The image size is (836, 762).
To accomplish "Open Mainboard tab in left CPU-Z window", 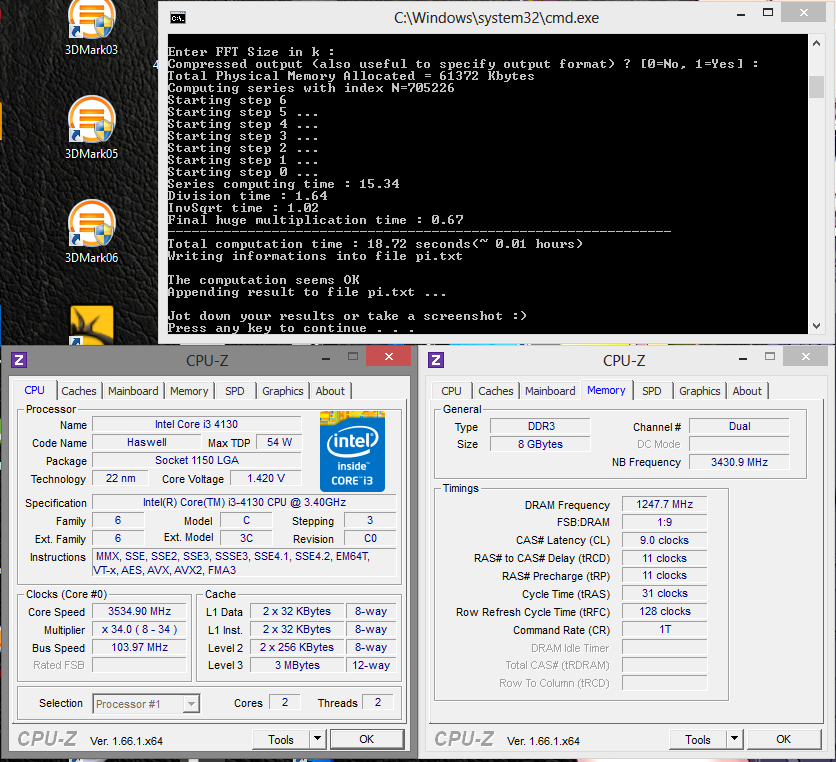I will [x=133, y=391].
